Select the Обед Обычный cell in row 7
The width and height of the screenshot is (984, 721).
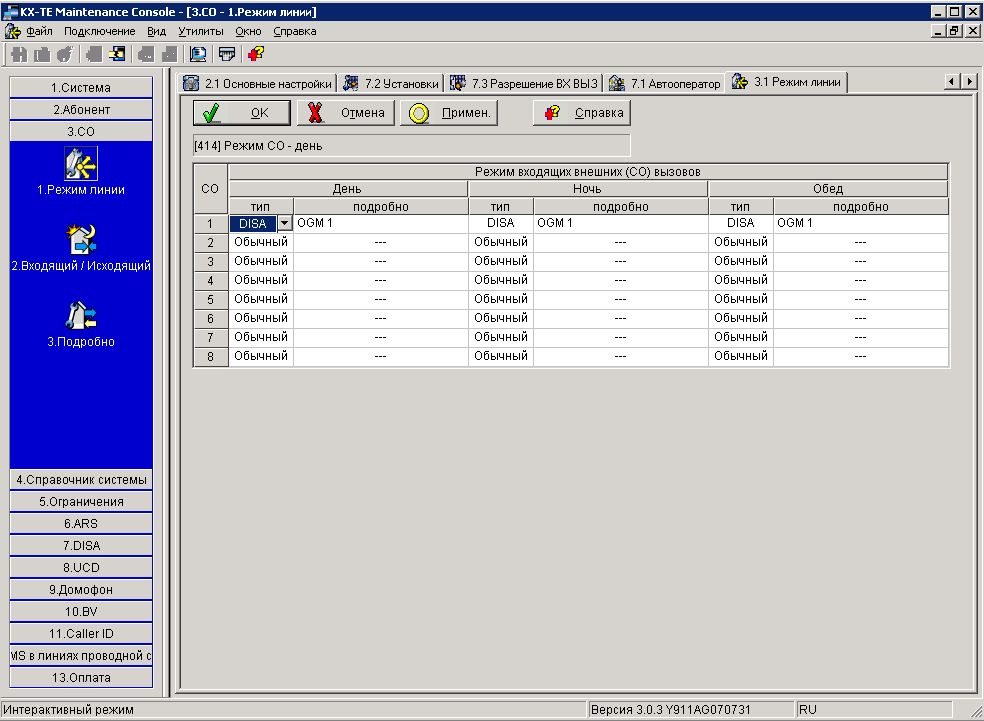[741, 337]
